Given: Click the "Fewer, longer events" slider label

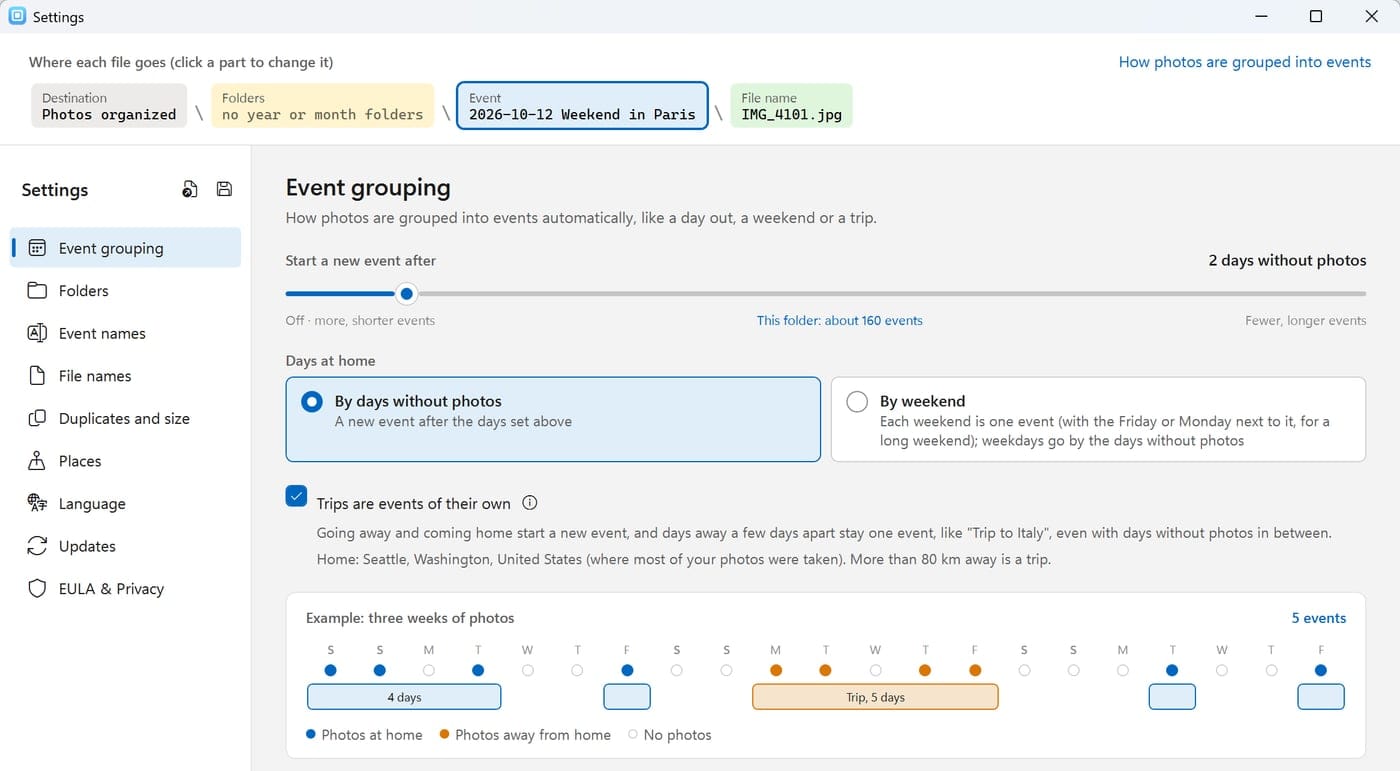Looking at the screenshot, I should coord(1305,321).
